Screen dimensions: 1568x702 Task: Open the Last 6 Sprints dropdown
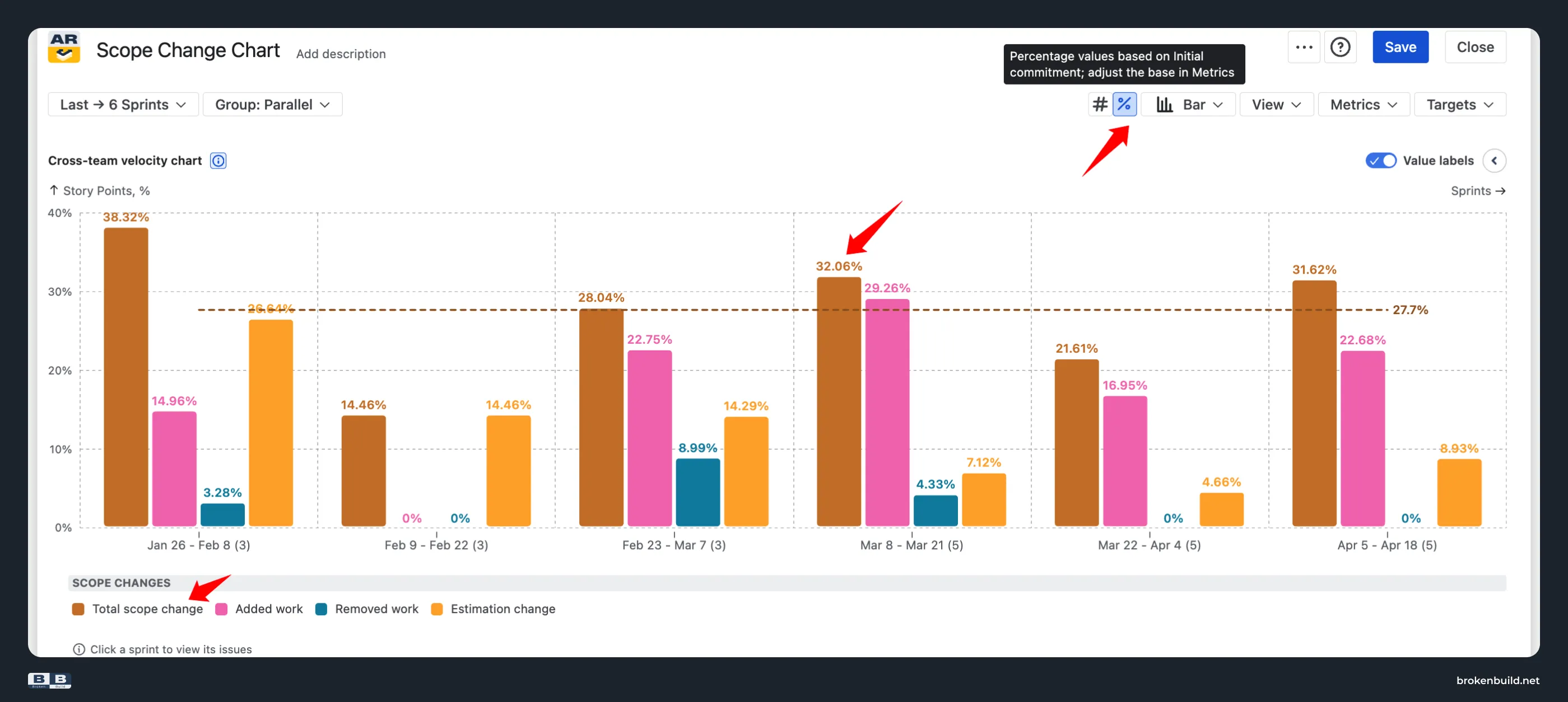(123, 105)
